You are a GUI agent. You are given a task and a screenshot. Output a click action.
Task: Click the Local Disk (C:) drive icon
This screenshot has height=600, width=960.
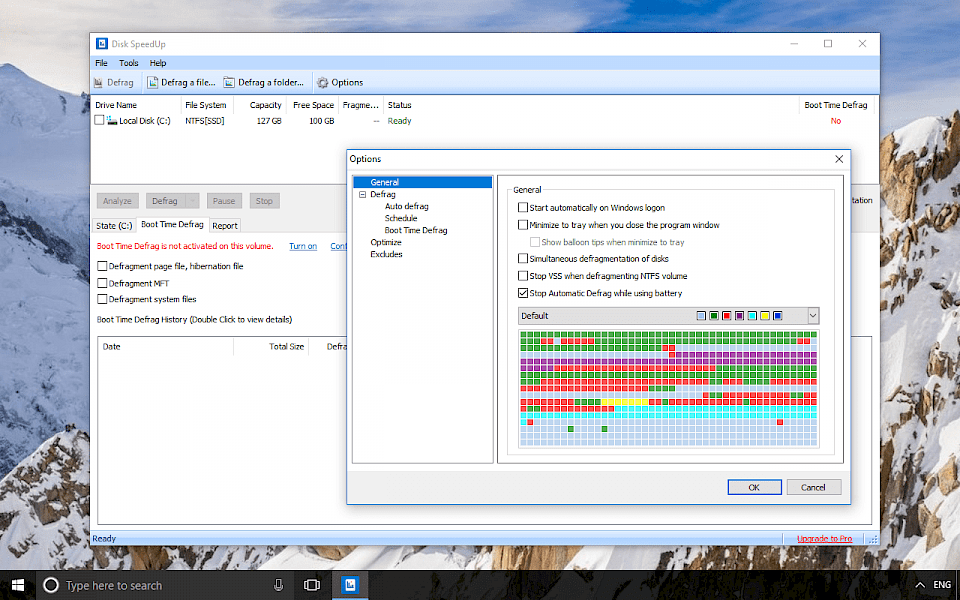pos(112,121)
